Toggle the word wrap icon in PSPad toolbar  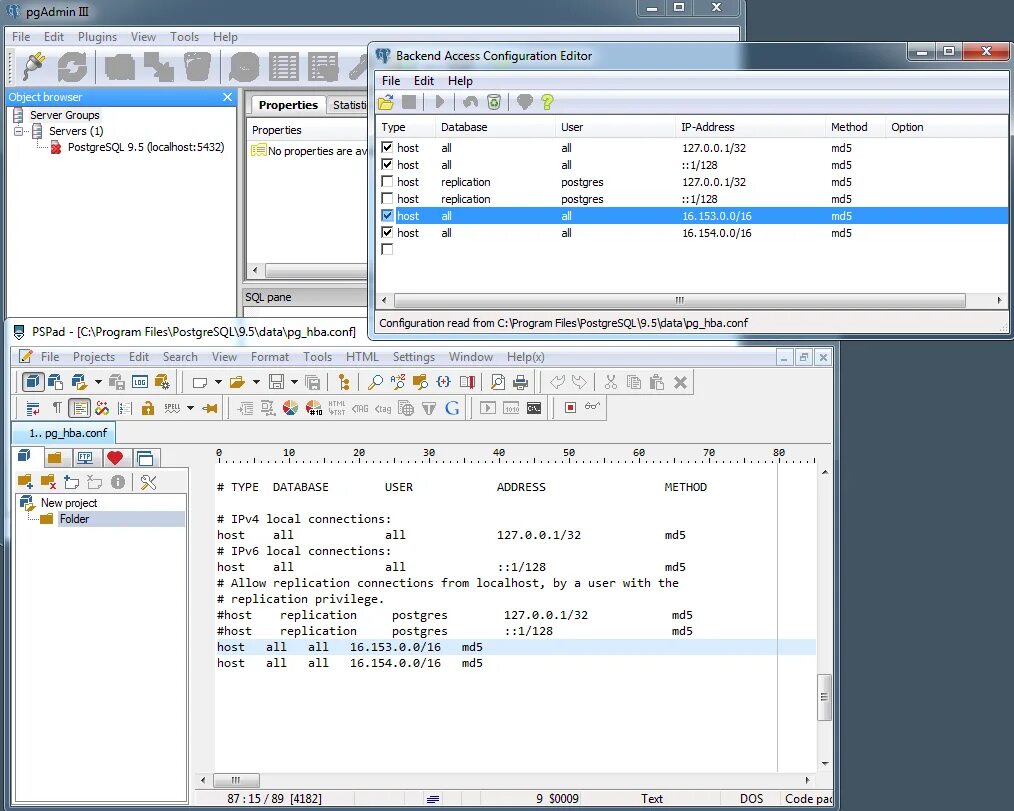pos(33,408)
